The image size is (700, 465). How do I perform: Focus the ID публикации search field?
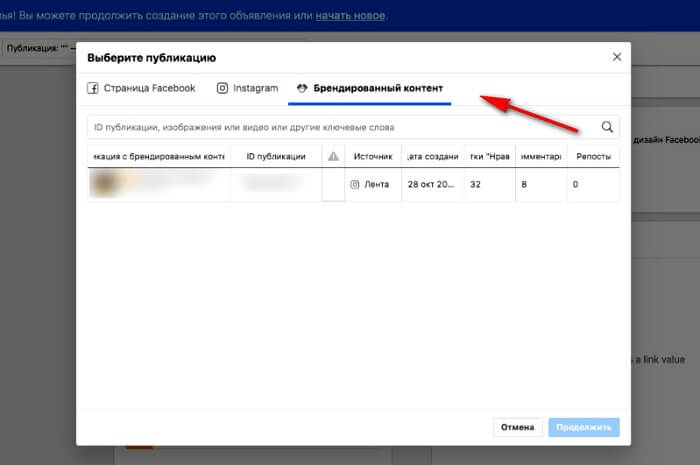pyautogui.click(x=340, y=127)
